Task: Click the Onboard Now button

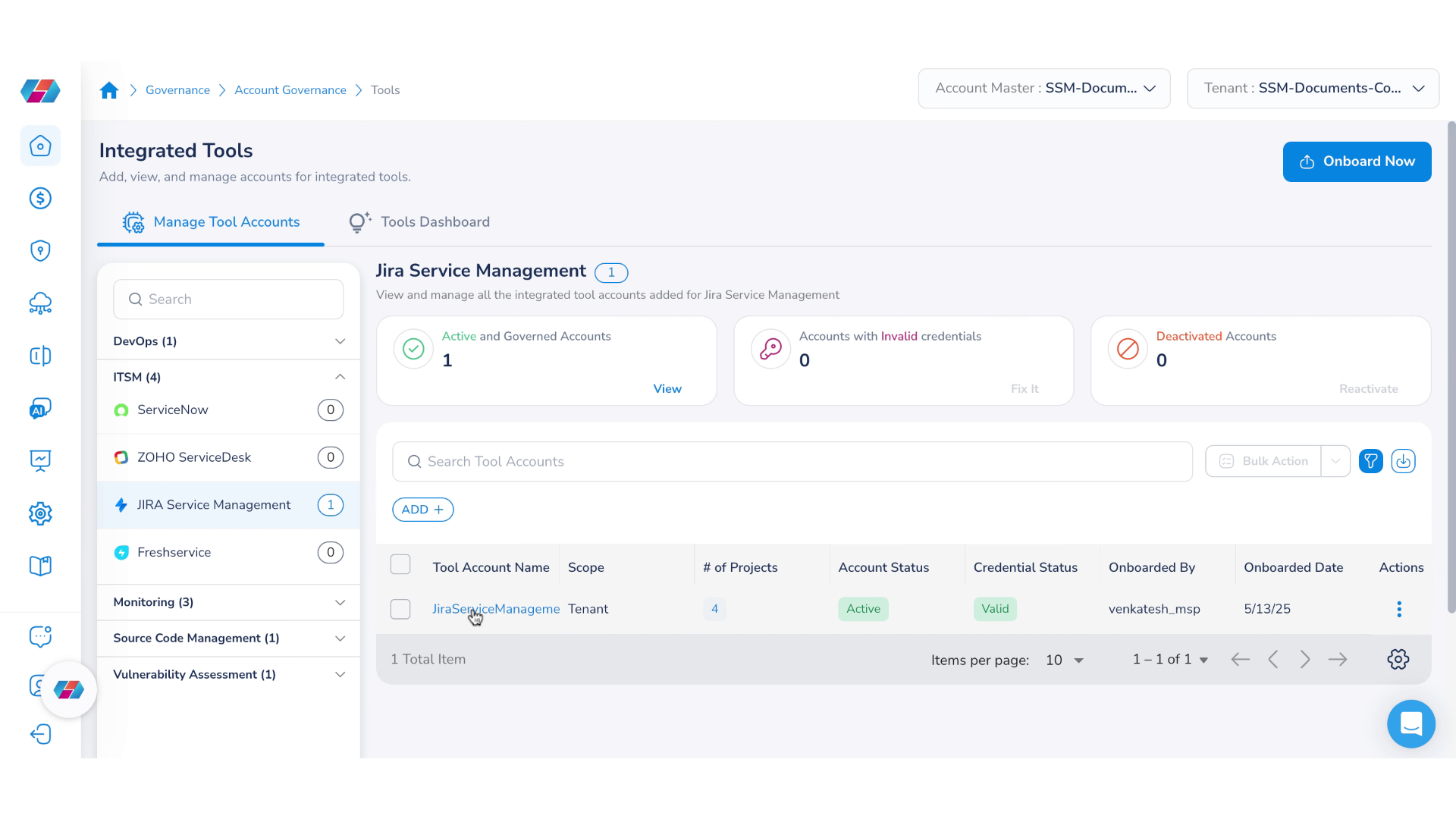Action: (1357, 162)
